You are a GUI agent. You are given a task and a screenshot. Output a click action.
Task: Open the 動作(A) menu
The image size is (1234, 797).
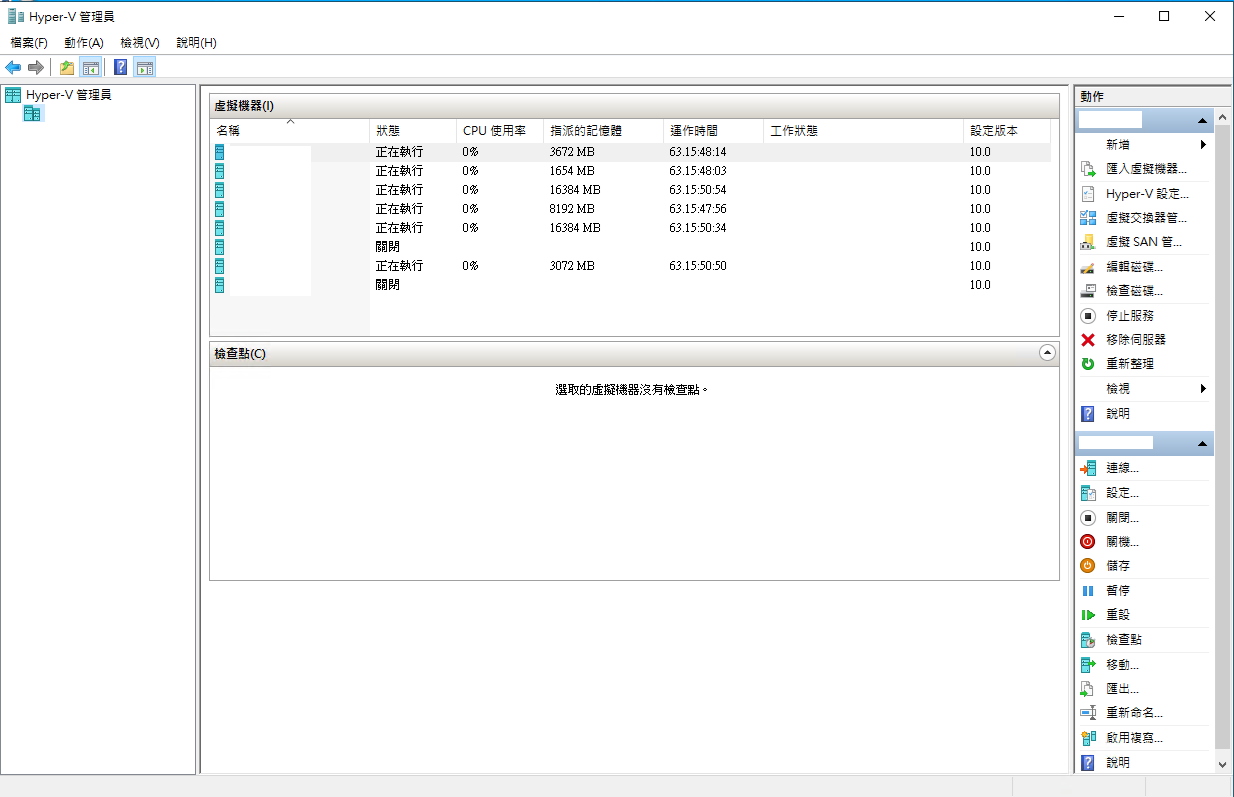[x=84, y=43]
